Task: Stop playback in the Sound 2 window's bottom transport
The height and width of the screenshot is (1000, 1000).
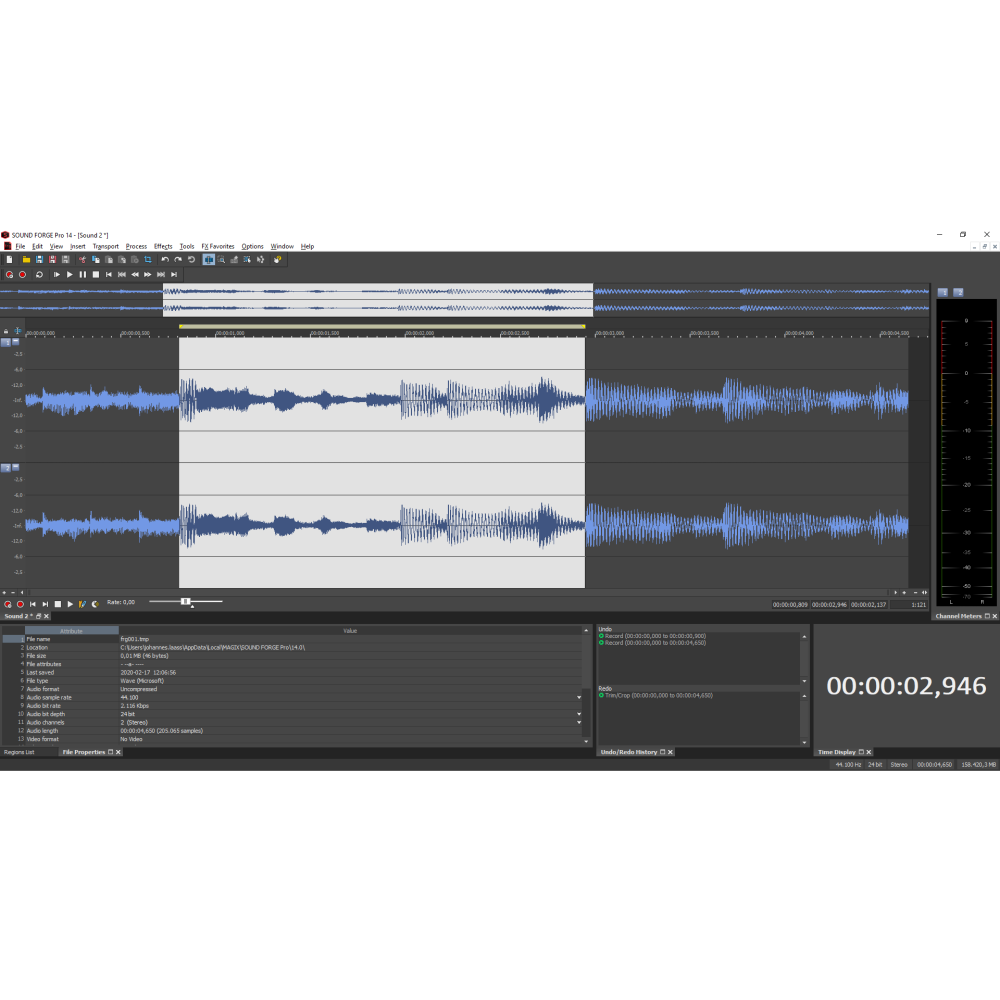Action: pyautogui.click(x=57, y=604)
